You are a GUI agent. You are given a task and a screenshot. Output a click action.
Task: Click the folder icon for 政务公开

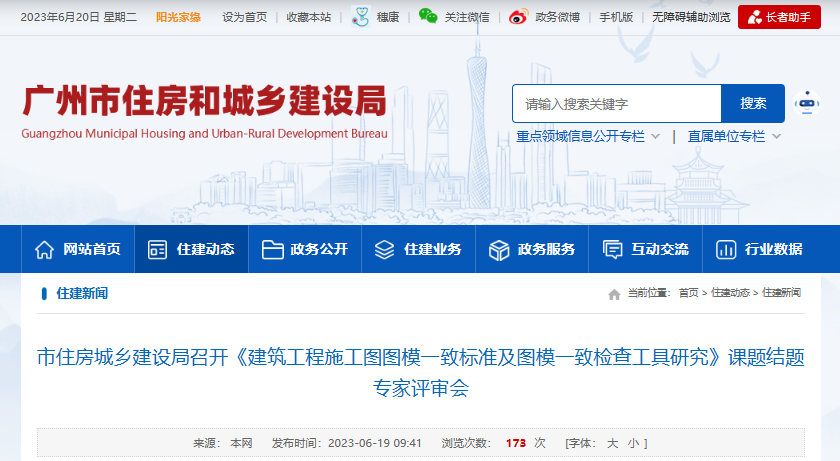[x=272, y=249]
